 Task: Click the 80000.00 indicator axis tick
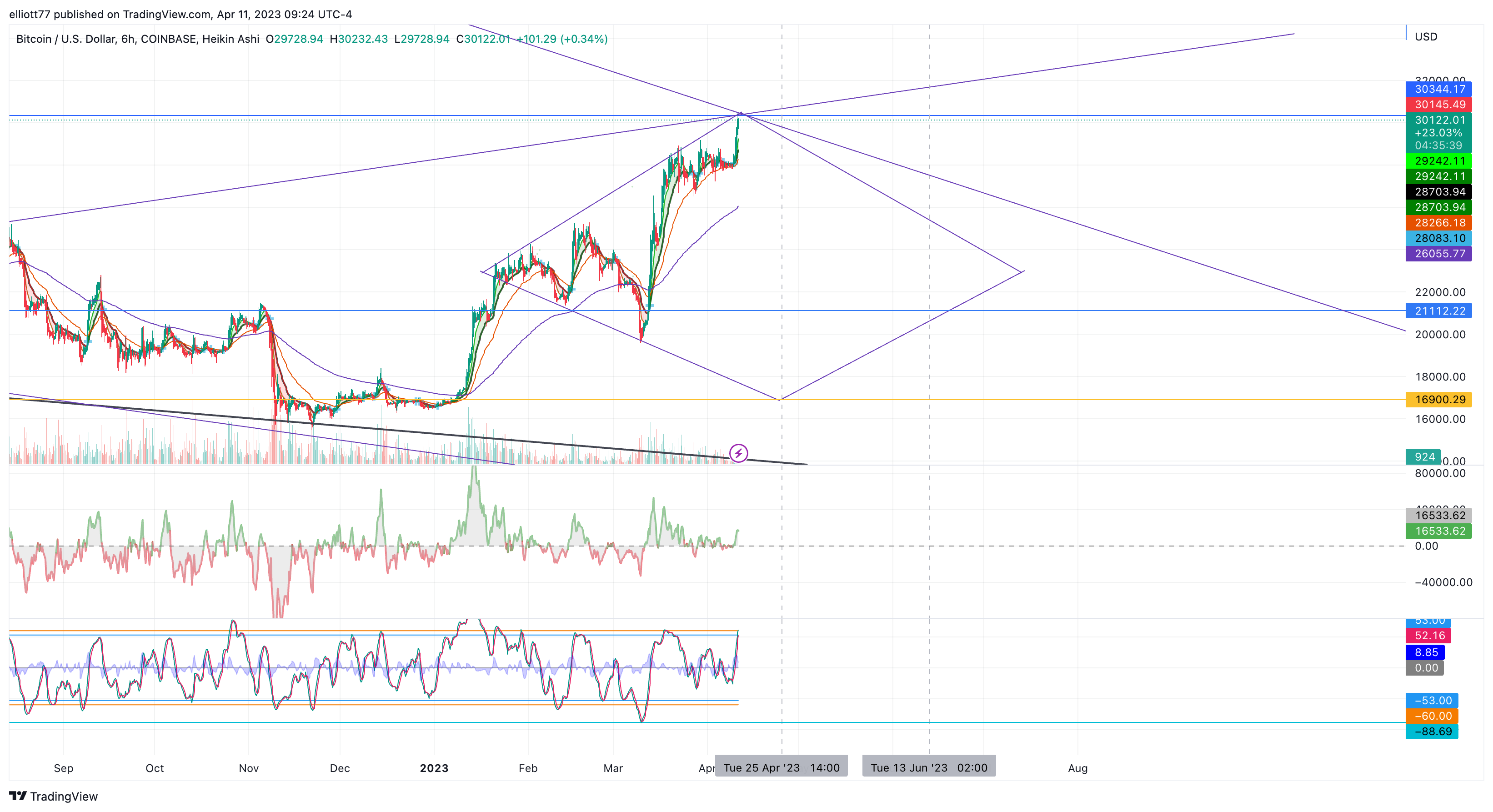1440,474
